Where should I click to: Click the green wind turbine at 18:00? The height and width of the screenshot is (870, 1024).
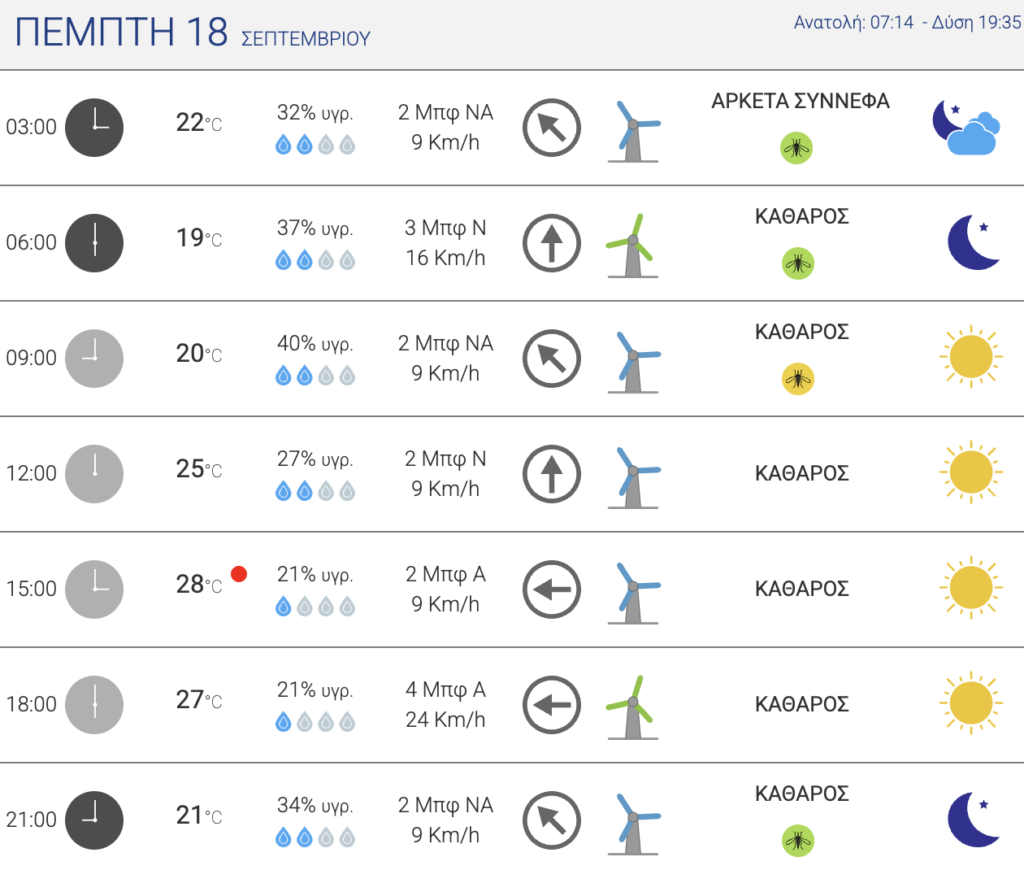coord(632,706)
